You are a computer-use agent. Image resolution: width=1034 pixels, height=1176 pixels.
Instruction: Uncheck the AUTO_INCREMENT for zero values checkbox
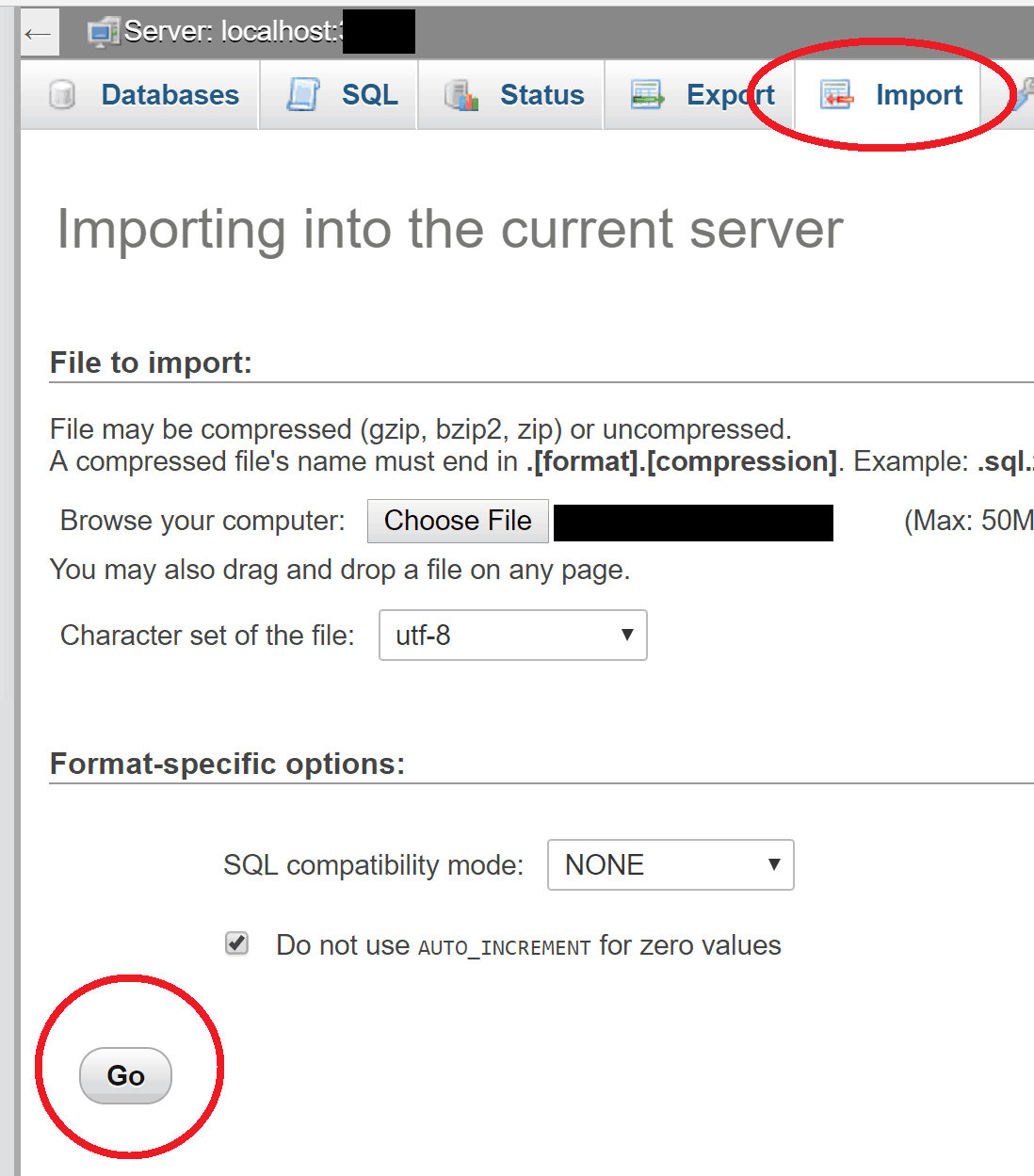point(237,943)
